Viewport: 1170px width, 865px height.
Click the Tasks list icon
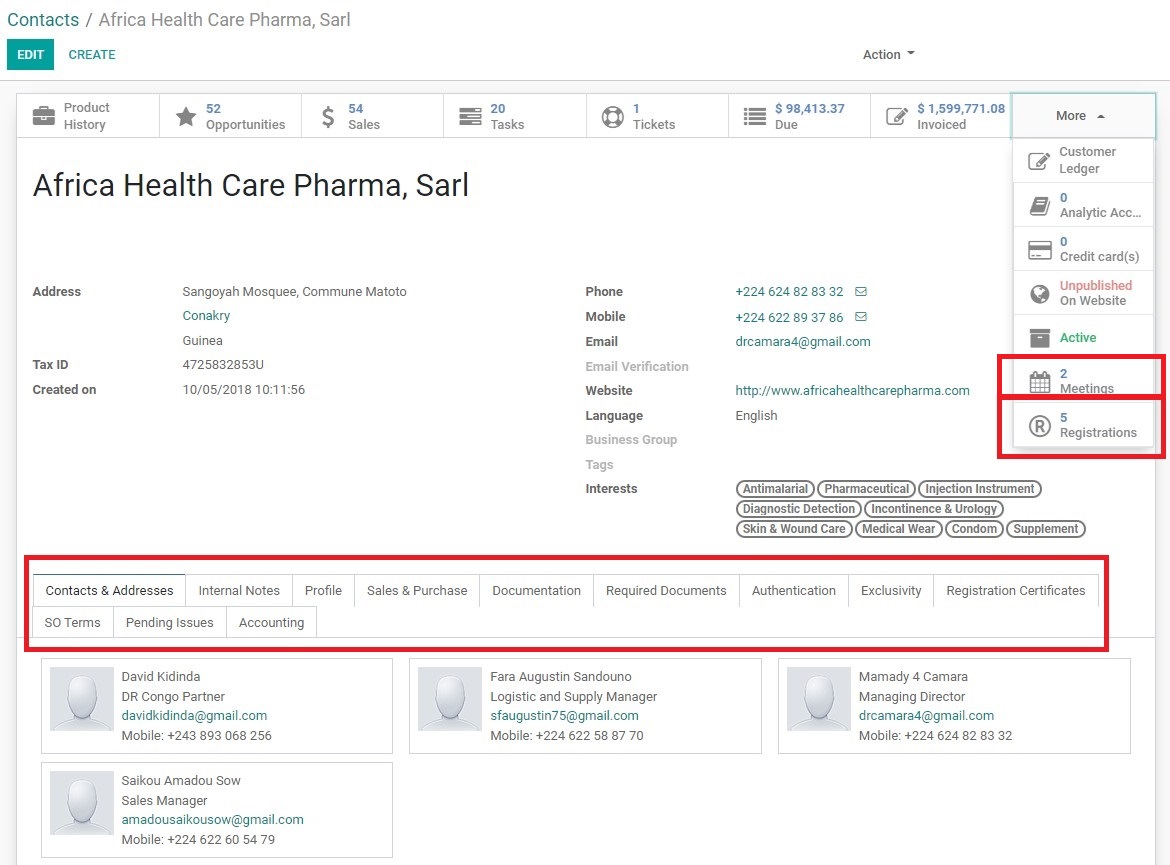coord(470,116)
